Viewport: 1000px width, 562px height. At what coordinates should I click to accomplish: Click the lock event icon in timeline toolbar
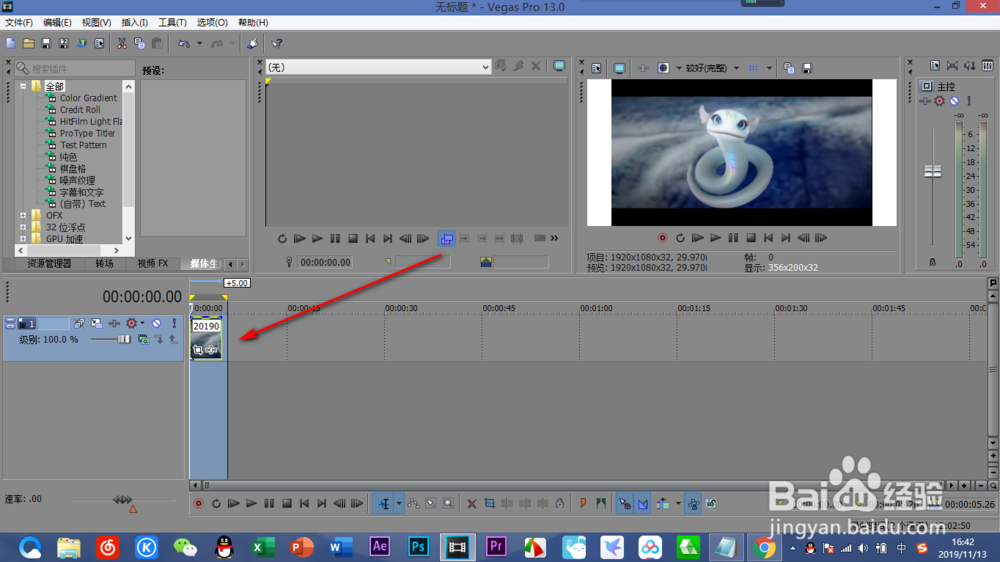point(559,504)
